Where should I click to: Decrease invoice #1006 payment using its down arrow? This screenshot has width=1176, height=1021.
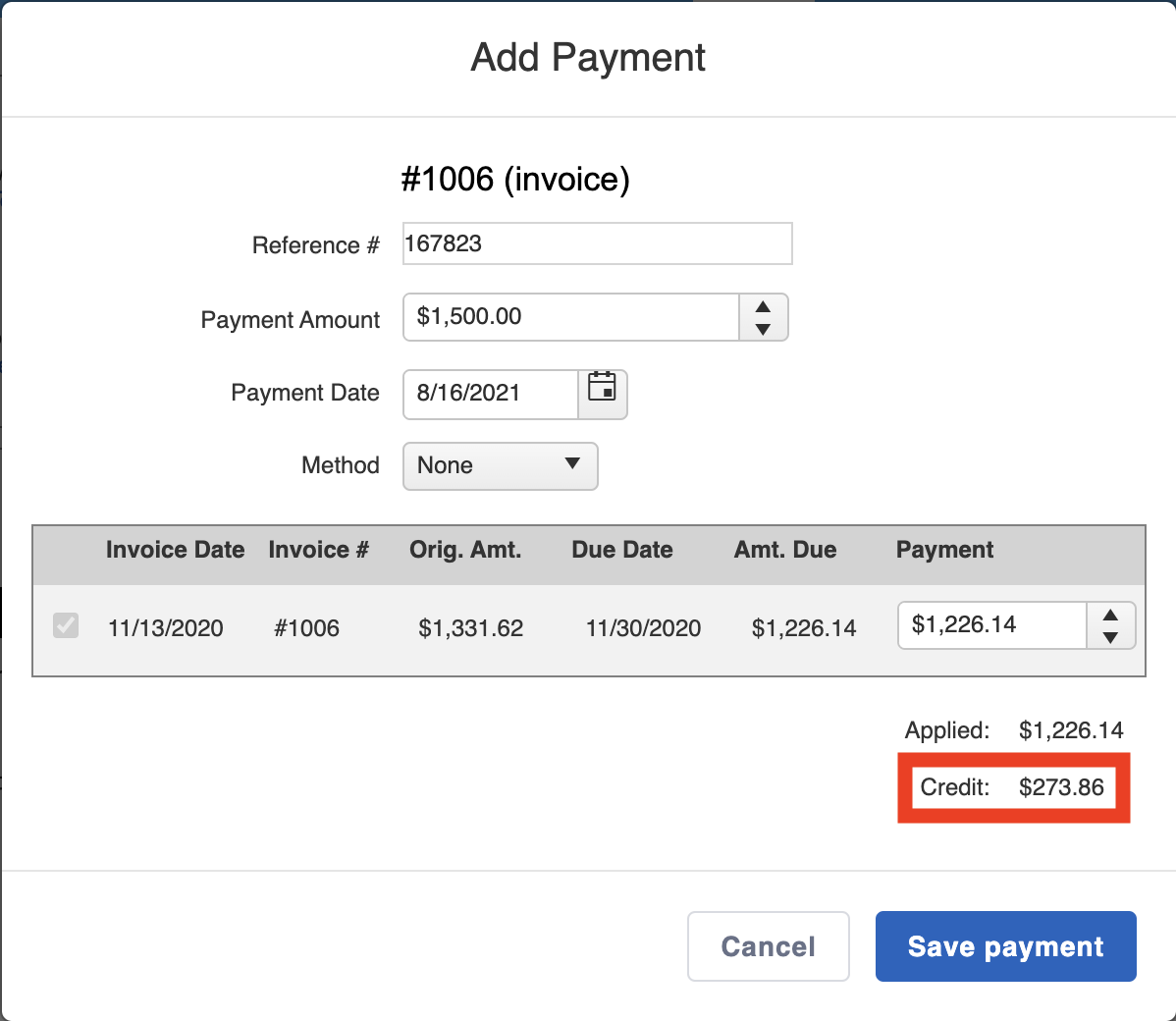tap(1109, 636)
